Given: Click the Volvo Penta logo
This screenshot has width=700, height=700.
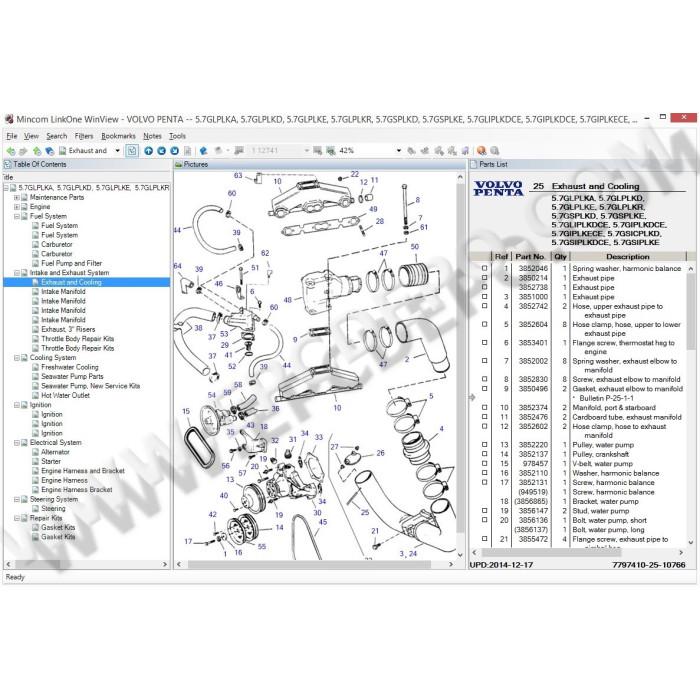Looking at the screenshot, I should coord(498,188).
